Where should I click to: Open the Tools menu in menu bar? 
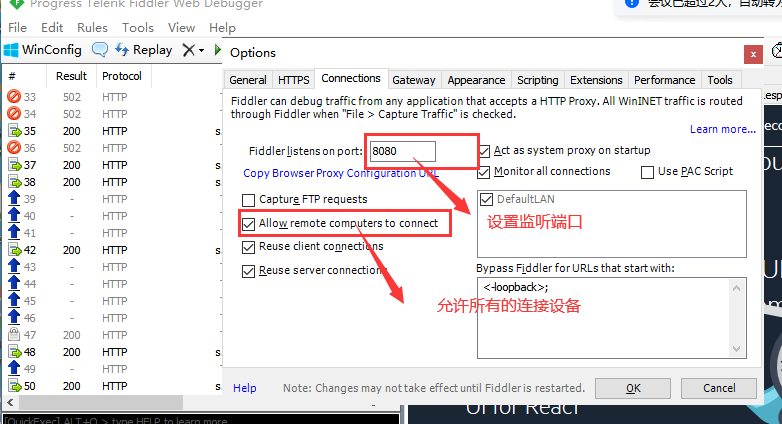(x=138, y=27)
